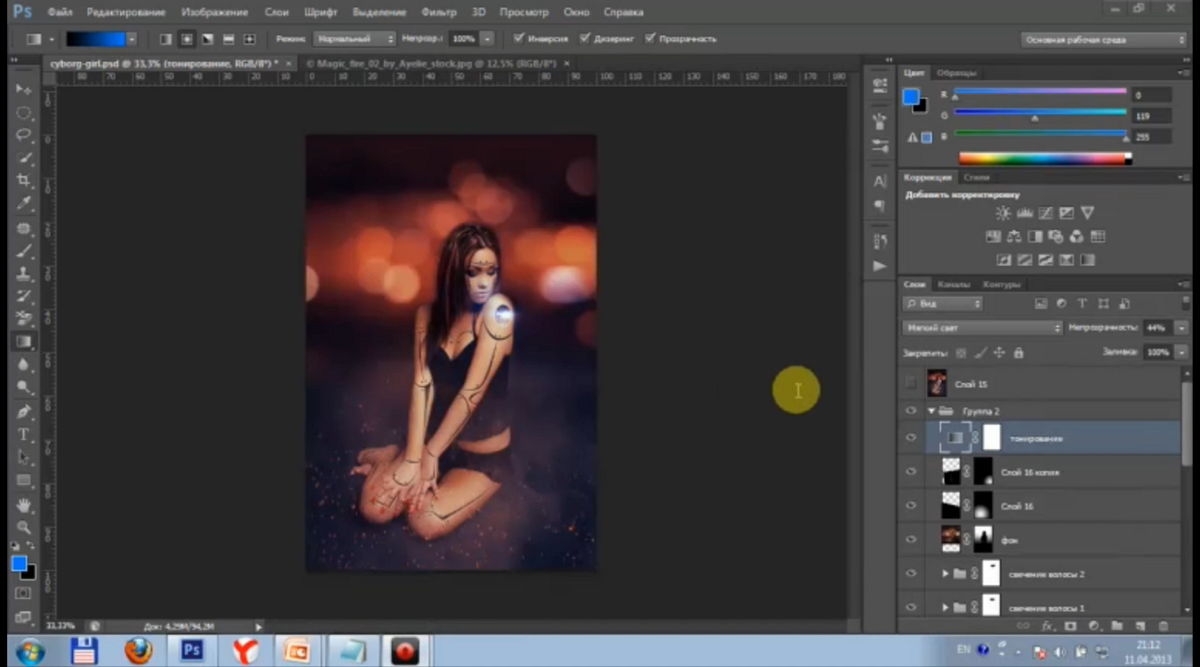Open the Файл menu
Screen dimensions: 1200x667
[x=59, y=12]
